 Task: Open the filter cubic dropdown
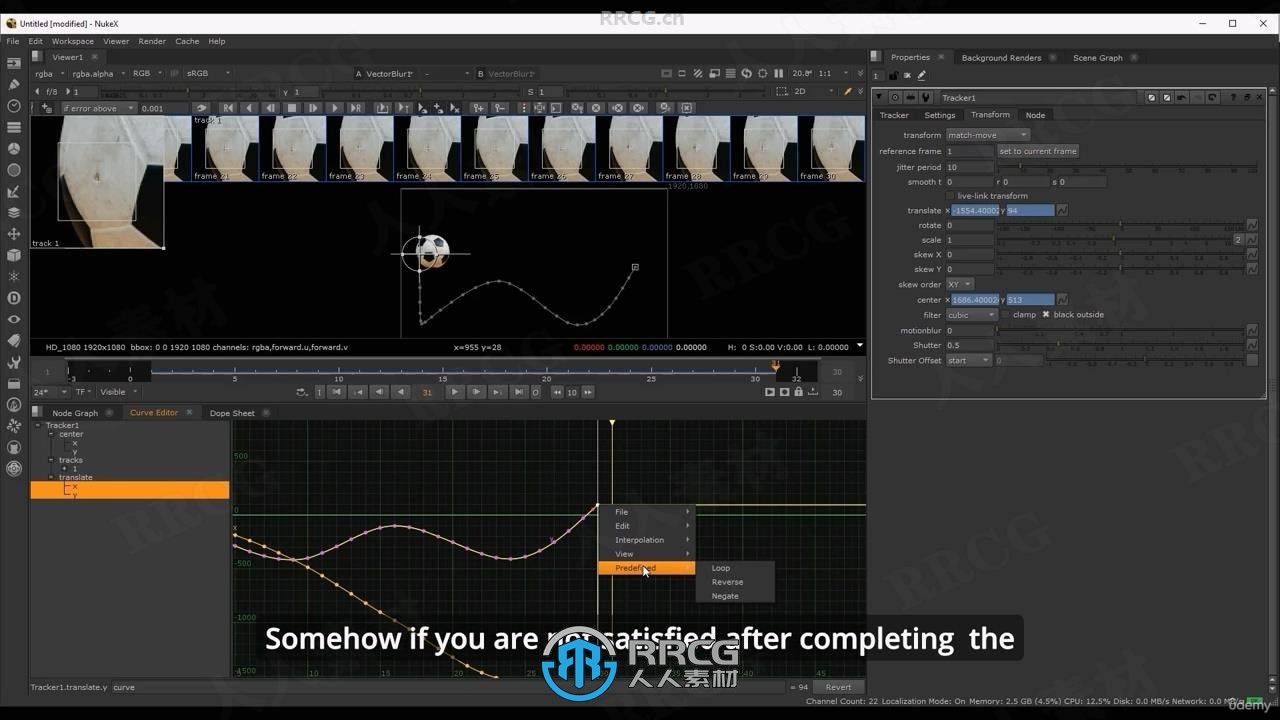(x=972, y=315)
